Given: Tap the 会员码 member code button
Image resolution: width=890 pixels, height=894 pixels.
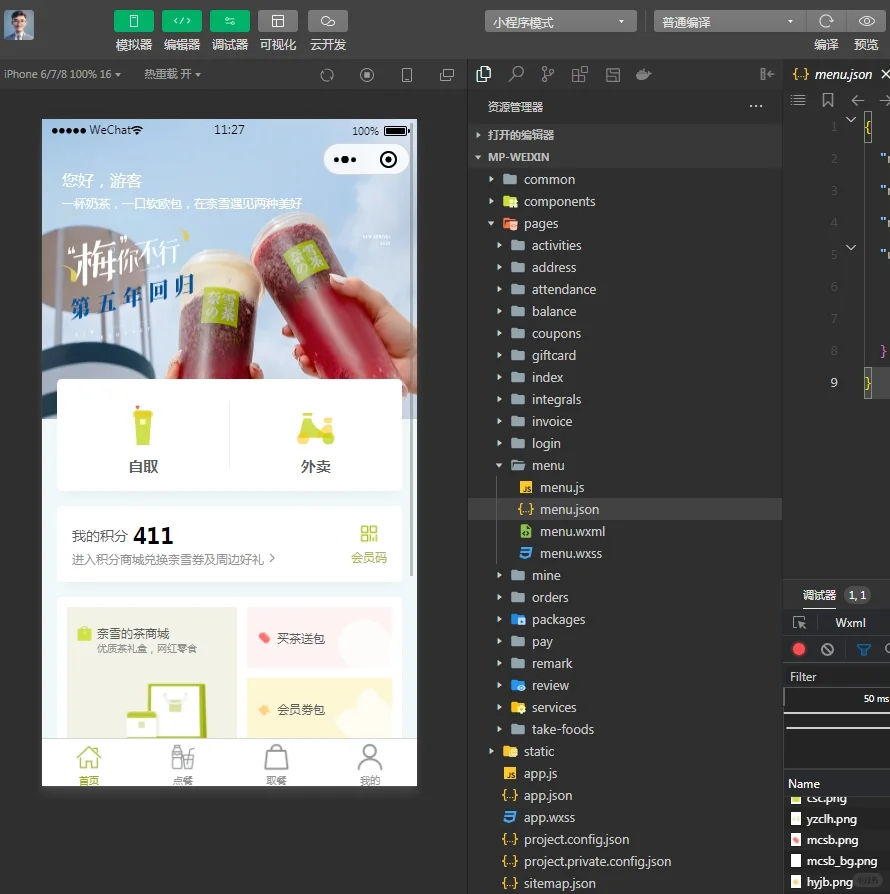Looking at the screenshot, I should [369, 544].
